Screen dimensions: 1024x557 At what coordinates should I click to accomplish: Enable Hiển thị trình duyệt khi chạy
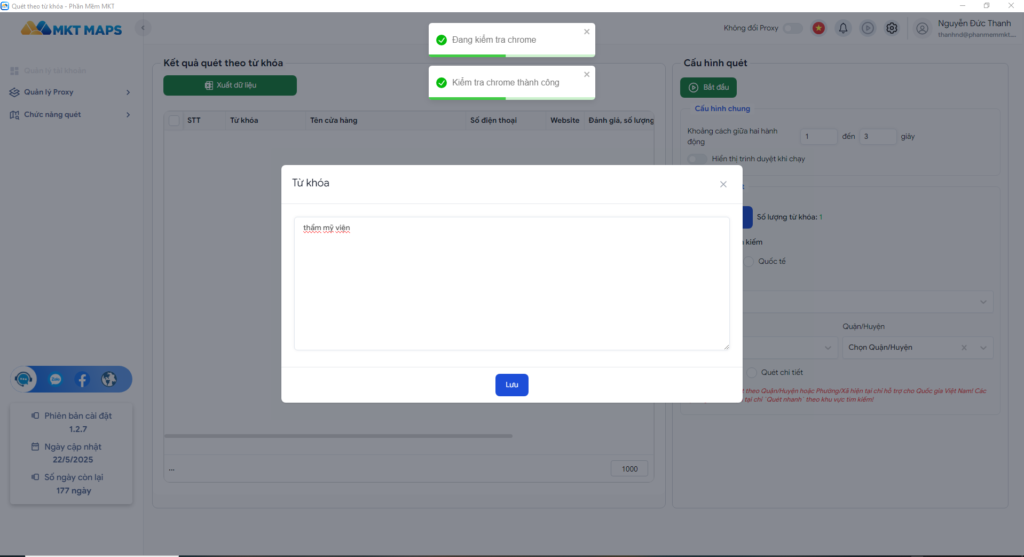(697, 158)
